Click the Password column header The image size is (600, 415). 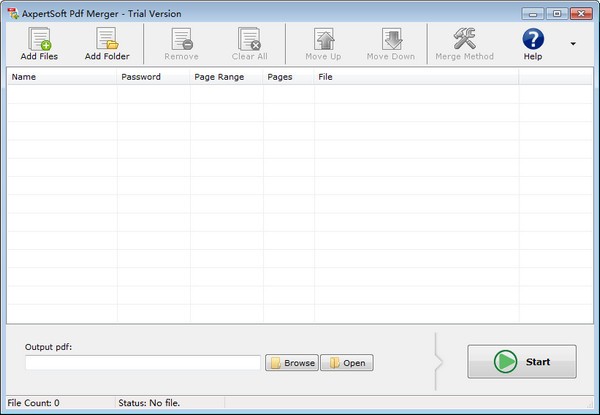(x=153, y=77)
